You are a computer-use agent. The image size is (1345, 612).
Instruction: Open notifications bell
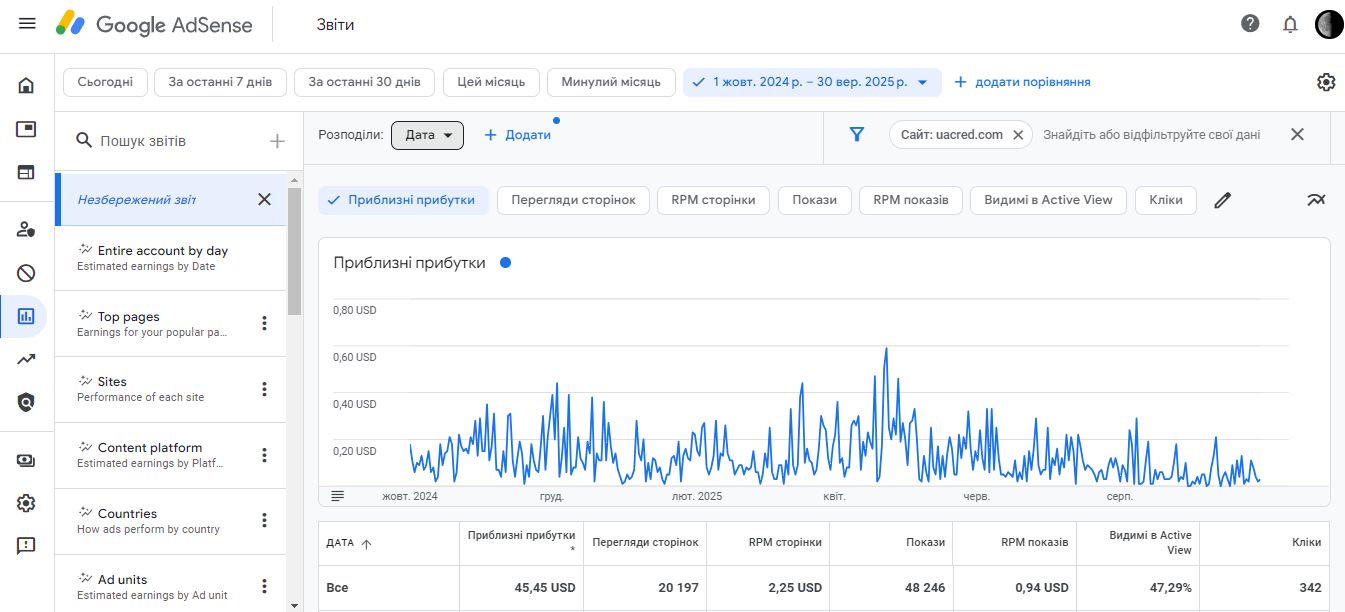tap(1290, 24)
